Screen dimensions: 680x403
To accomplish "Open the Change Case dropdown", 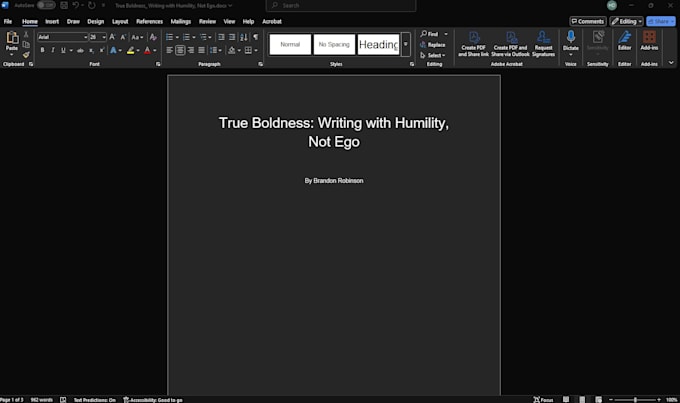I will [x=137, y=37].
